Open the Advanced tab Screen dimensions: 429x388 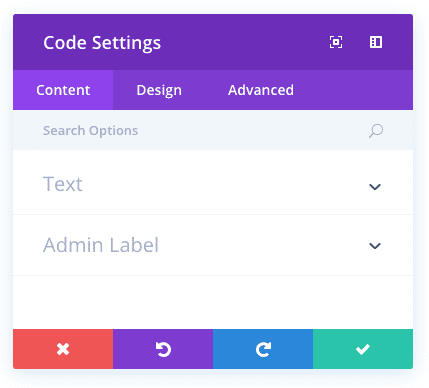coord(261,90)
